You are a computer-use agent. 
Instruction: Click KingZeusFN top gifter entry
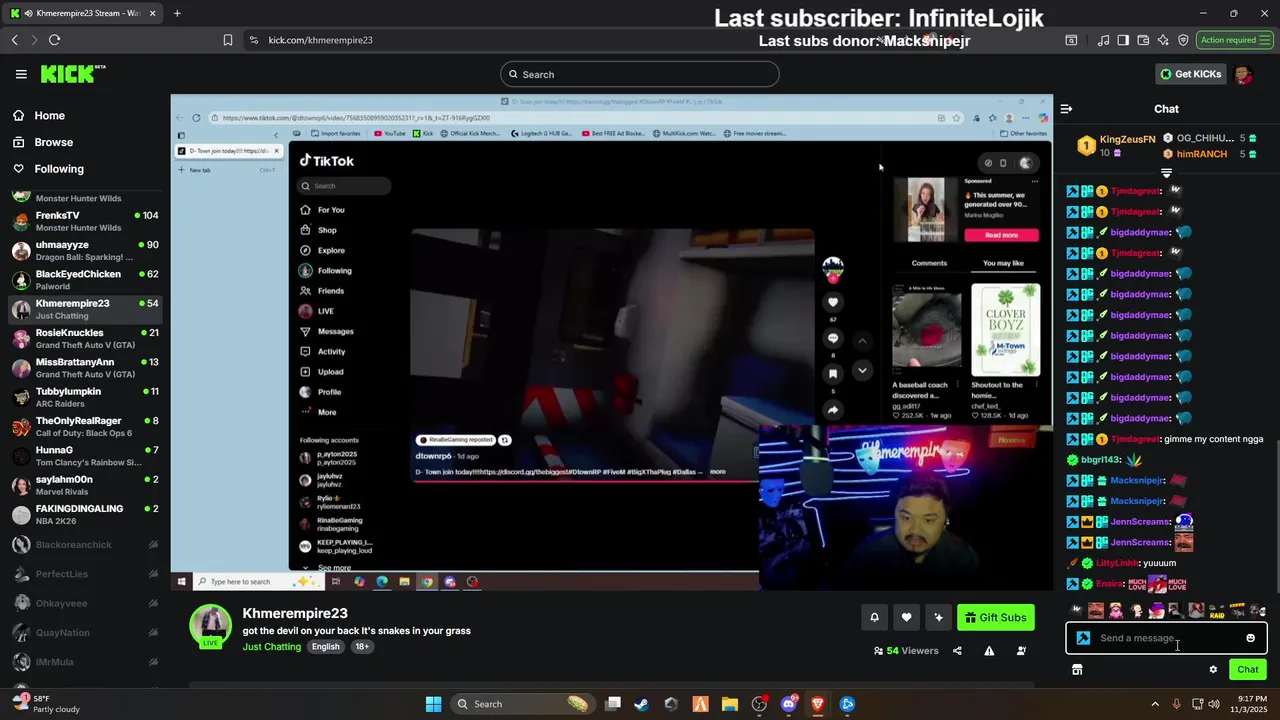[1116, 146]
